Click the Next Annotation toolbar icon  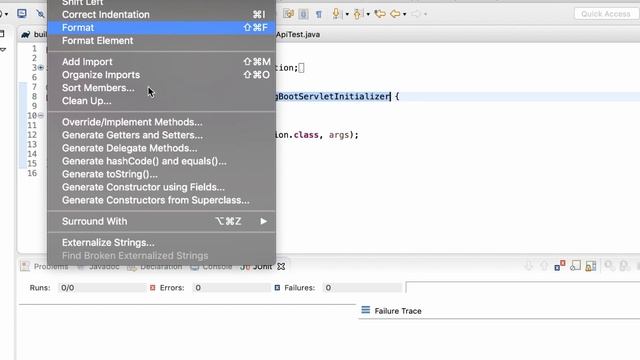point(336,14)
